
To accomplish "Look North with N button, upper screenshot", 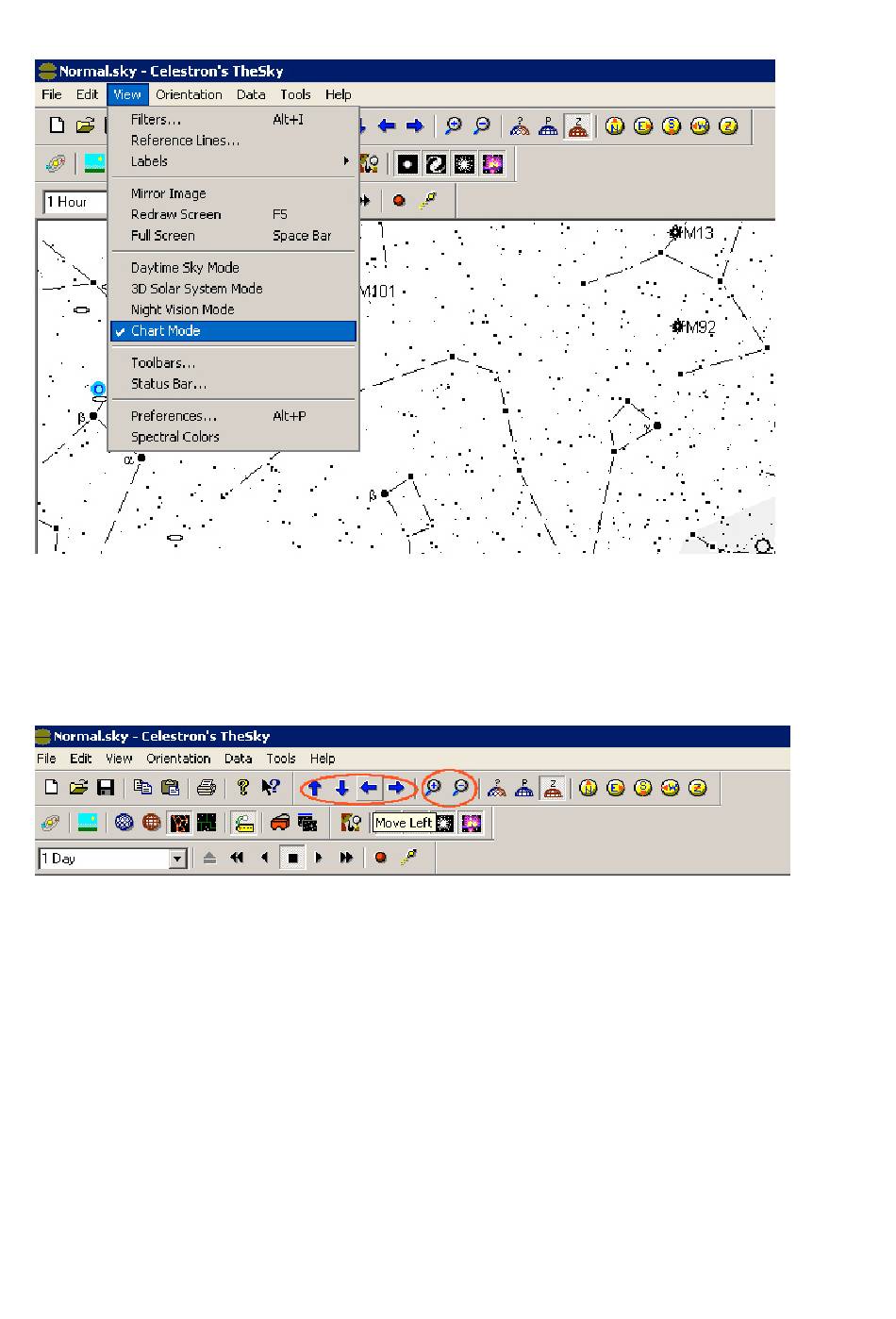I will [615, 125].
